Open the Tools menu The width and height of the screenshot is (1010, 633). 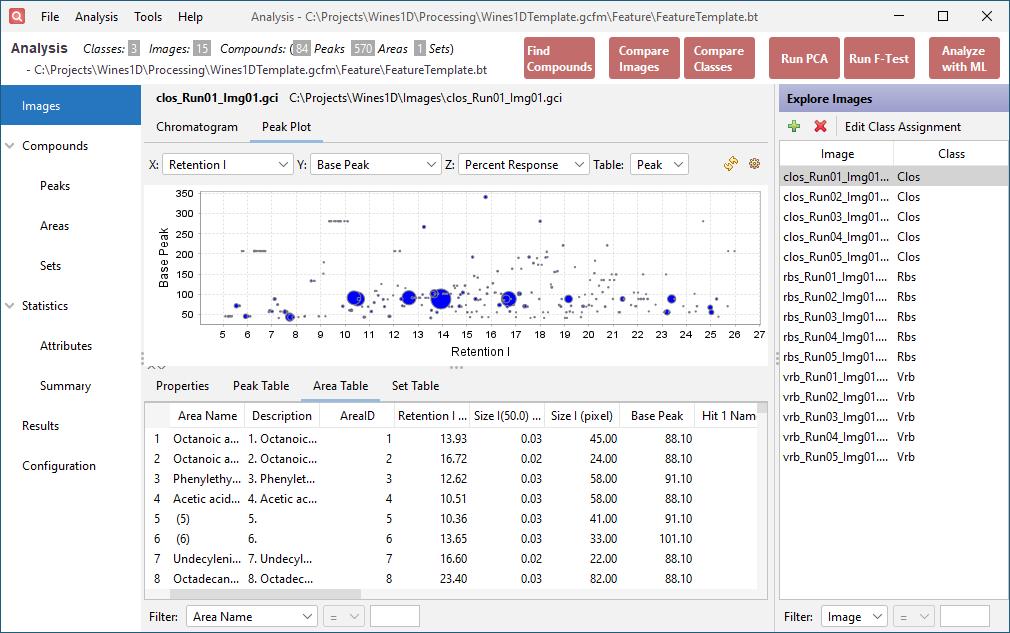click(x=148, y=17)
